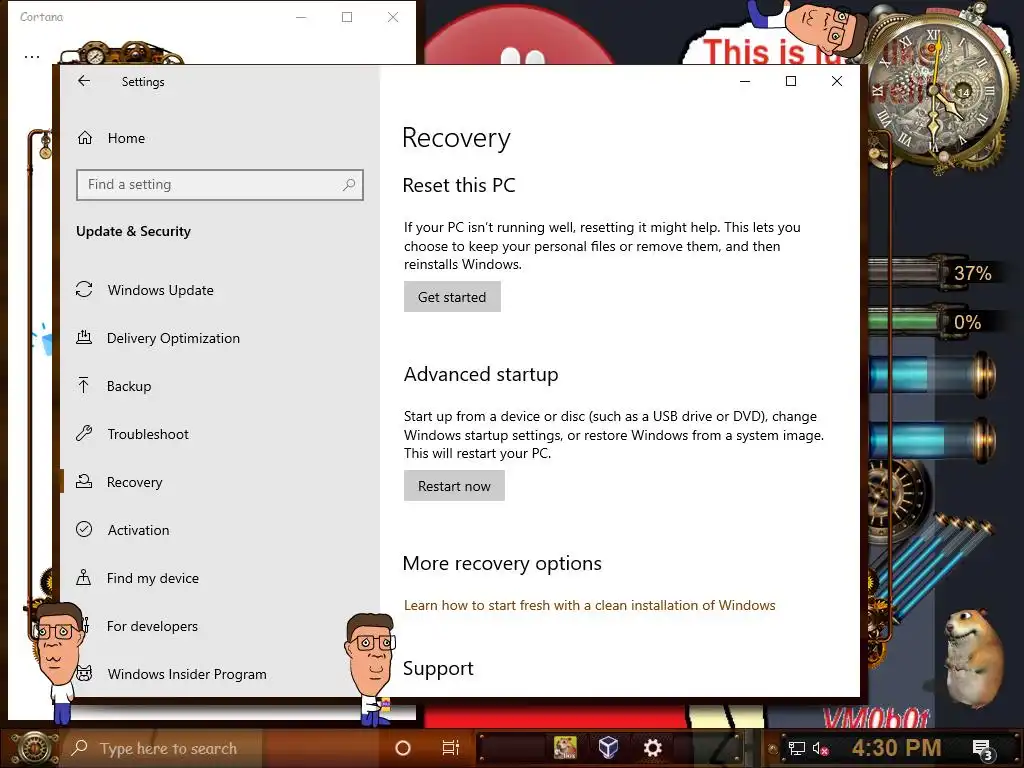Open the For developers page
Screen dimensions: 1024x768
point(152,626)
